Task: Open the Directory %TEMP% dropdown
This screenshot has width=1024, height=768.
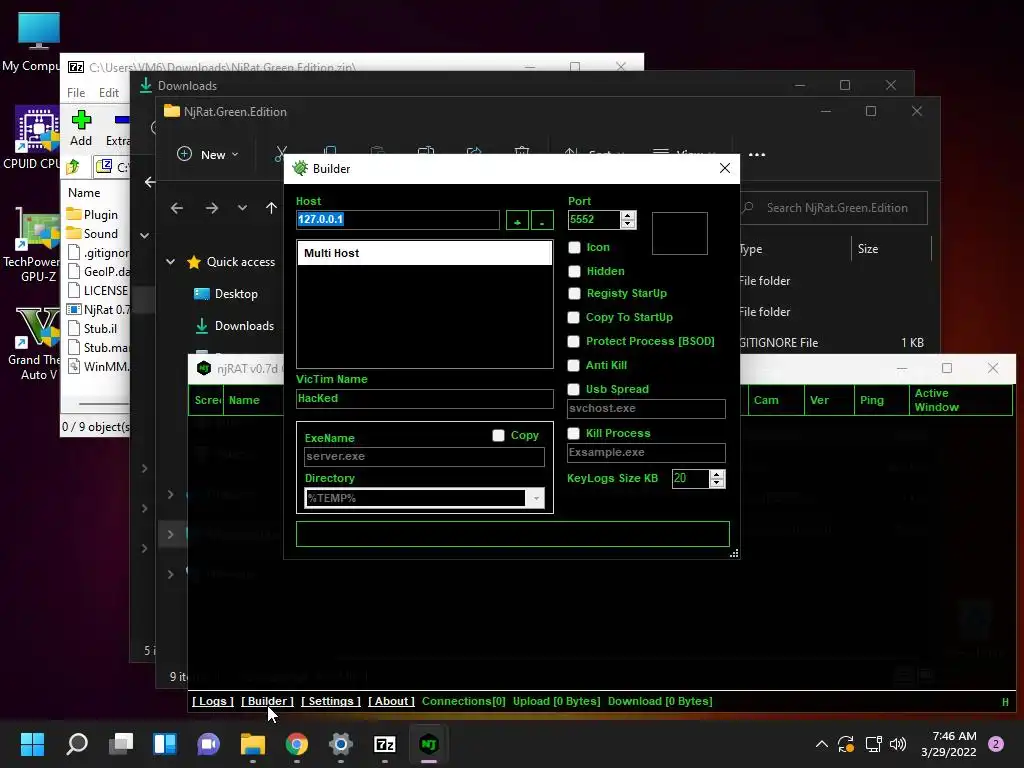Action: pos(536,498)
